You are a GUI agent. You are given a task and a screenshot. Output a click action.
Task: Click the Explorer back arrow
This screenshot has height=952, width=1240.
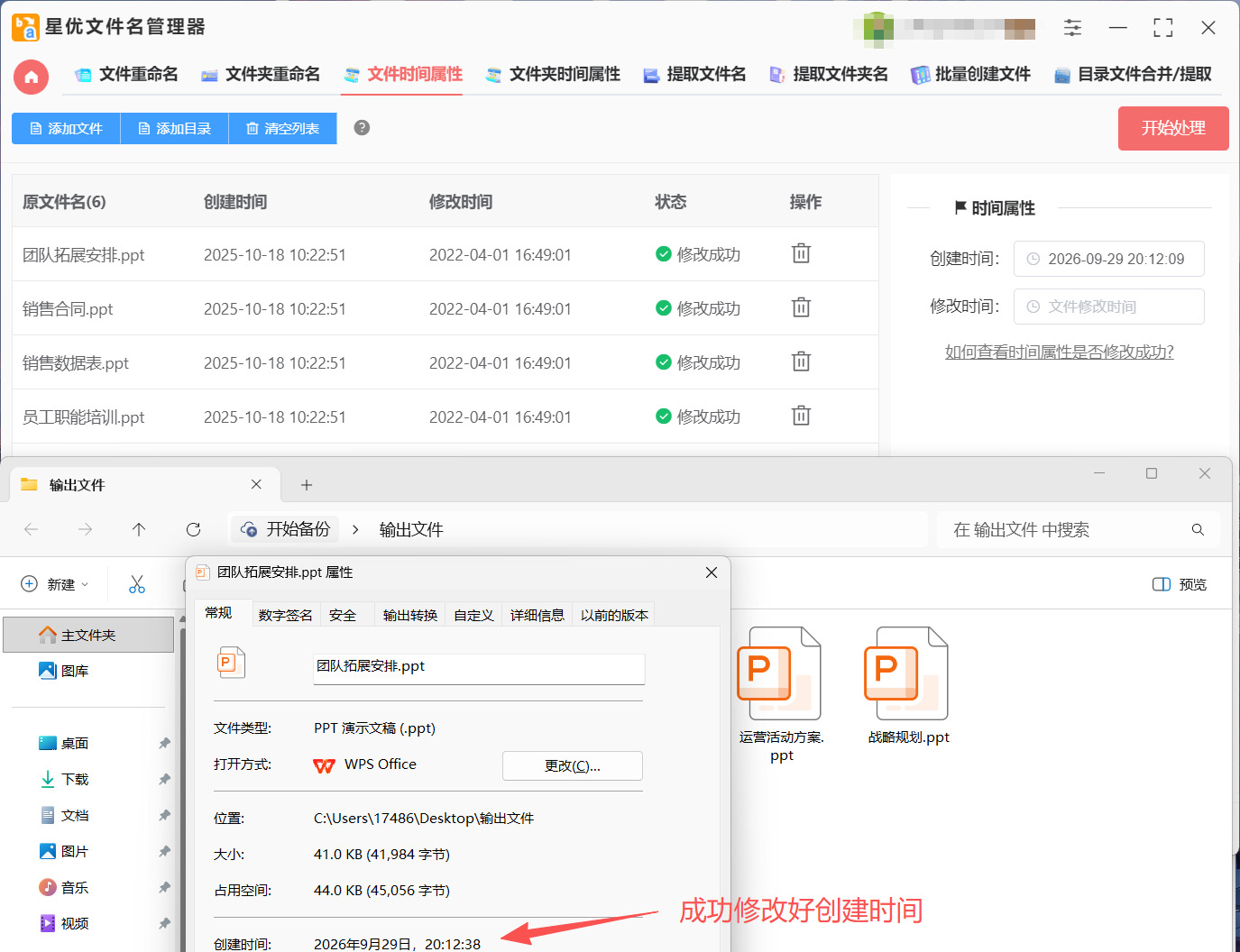(31, 529)
